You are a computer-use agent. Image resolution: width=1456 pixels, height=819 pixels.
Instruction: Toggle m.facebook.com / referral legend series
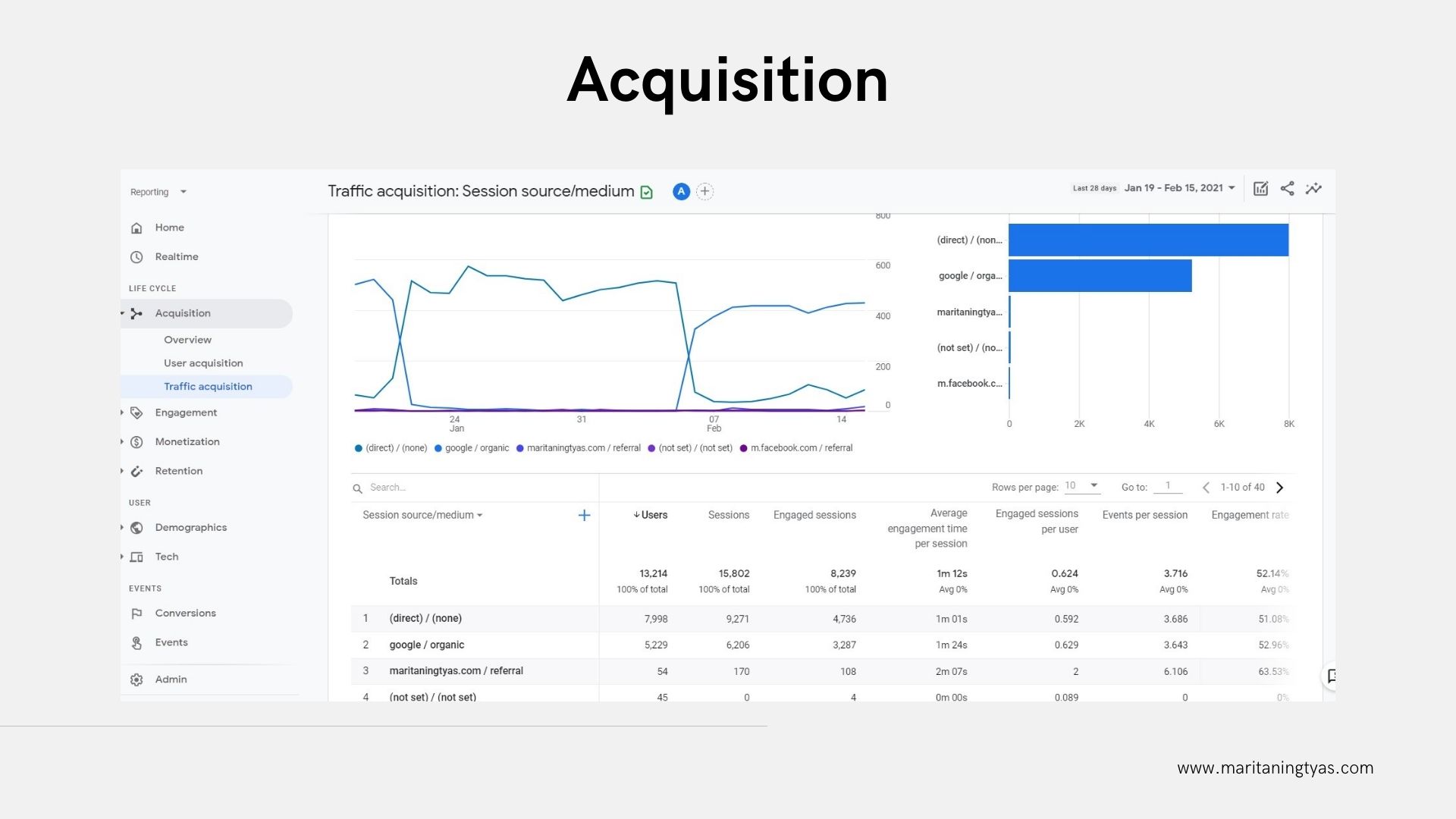796,448
